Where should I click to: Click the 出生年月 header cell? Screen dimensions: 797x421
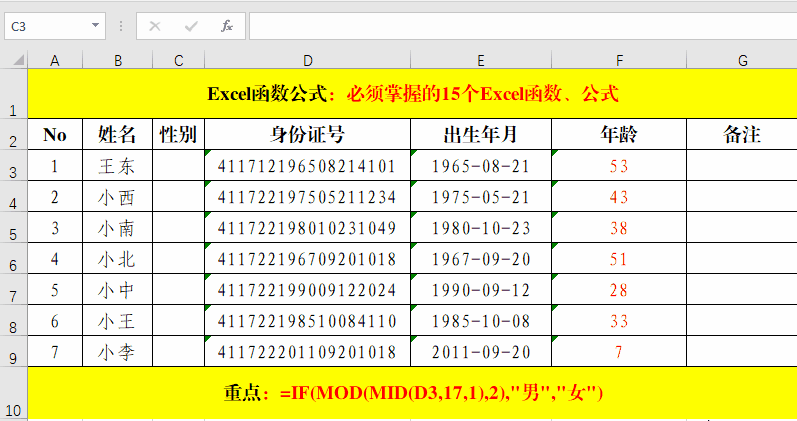pos(481,134)
